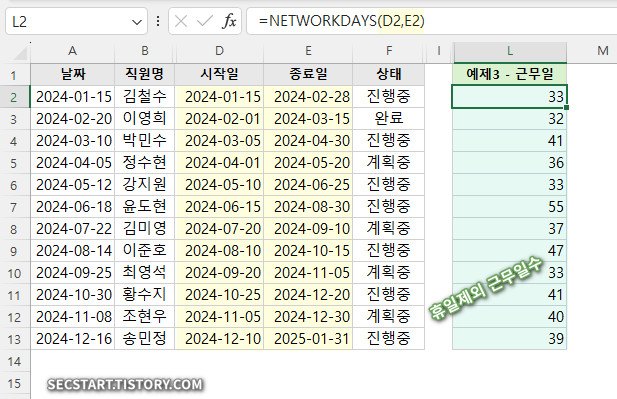Select column A header
617x399 pixels.
point(72,51)
